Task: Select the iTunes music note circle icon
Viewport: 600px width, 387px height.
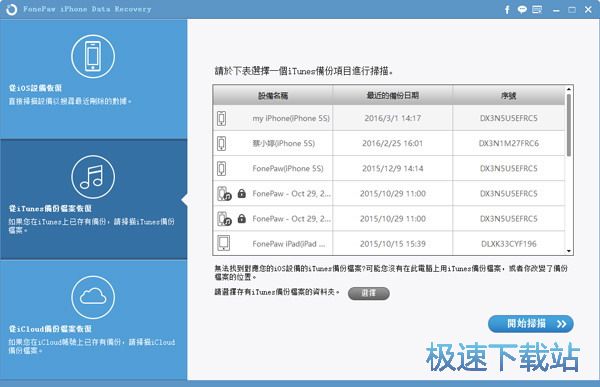Action: (x=93, y=177)
